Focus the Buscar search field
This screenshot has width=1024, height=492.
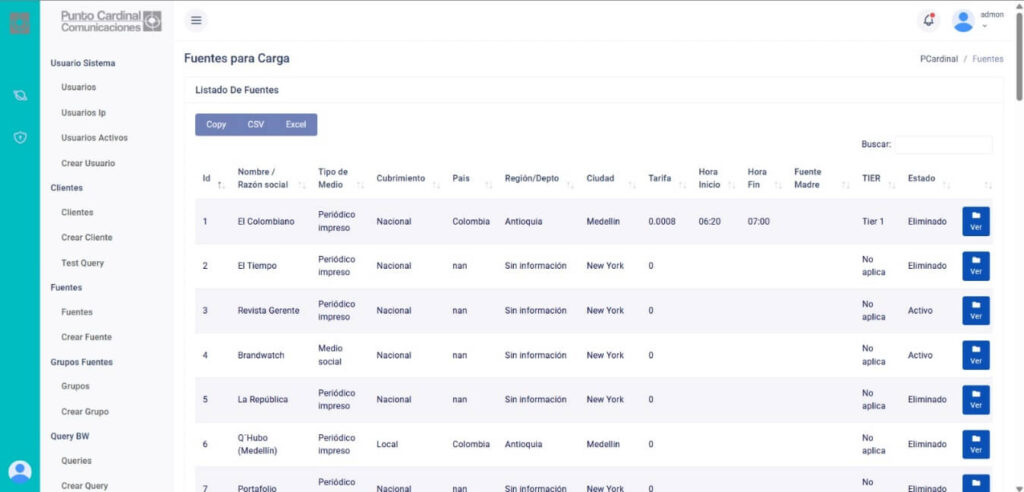point(943,144)
